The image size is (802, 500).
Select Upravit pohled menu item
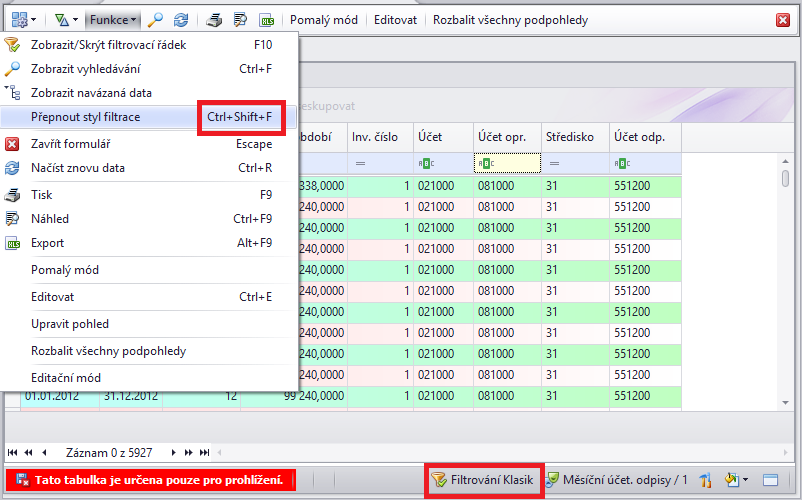coord(148,325)
